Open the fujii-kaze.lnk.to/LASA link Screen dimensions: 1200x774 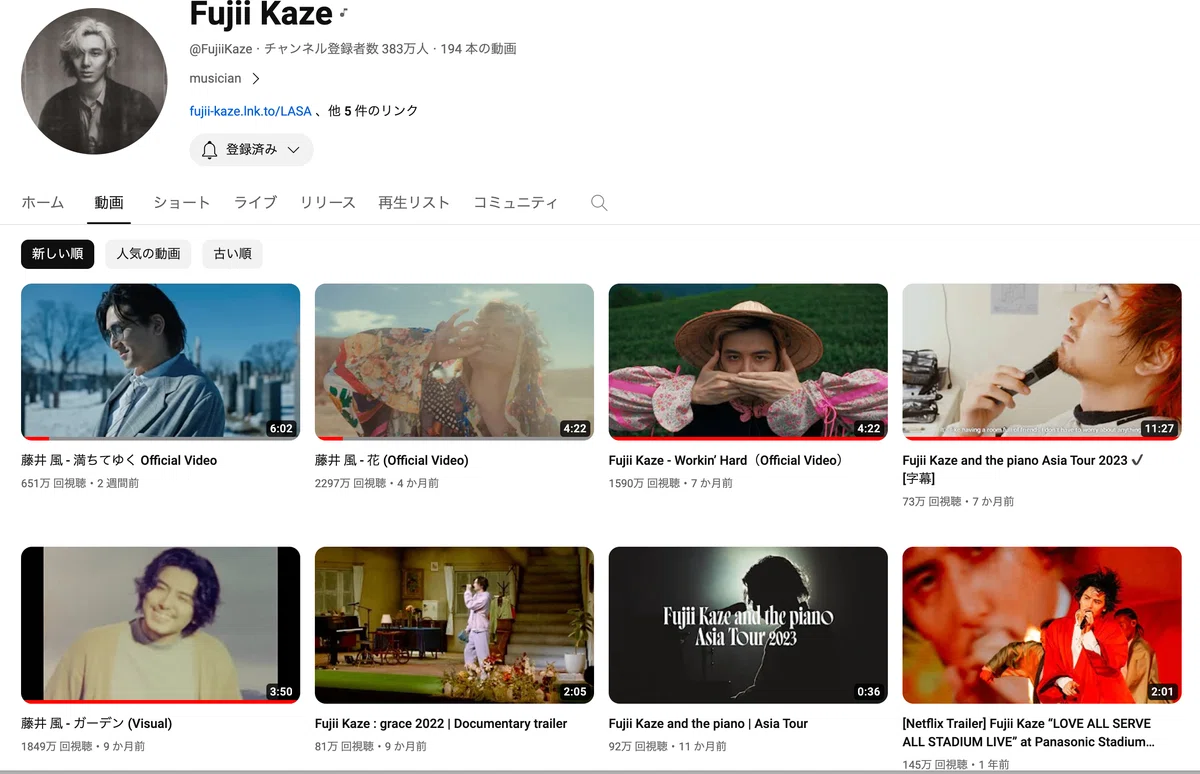click(x=250, y=111)
